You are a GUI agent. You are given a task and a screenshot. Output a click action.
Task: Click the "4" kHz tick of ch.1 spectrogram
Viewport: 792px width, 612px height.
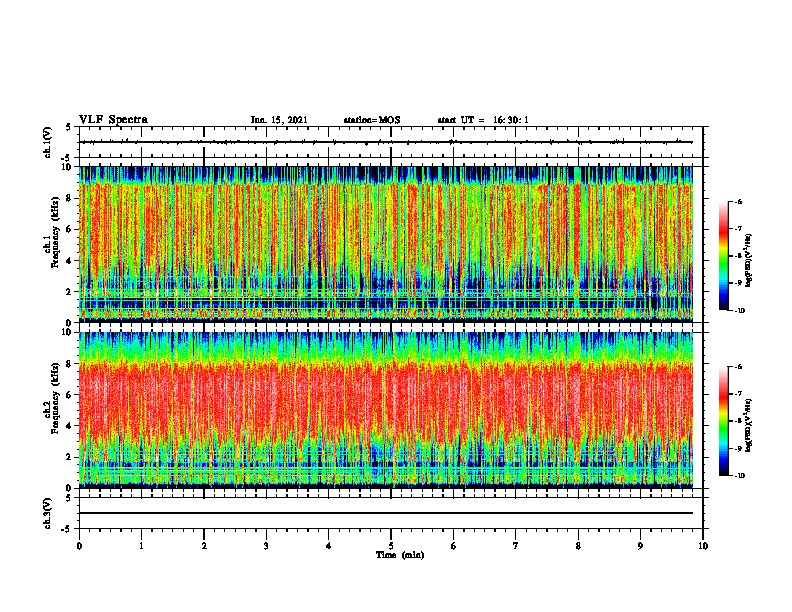(x=70, y=261)
